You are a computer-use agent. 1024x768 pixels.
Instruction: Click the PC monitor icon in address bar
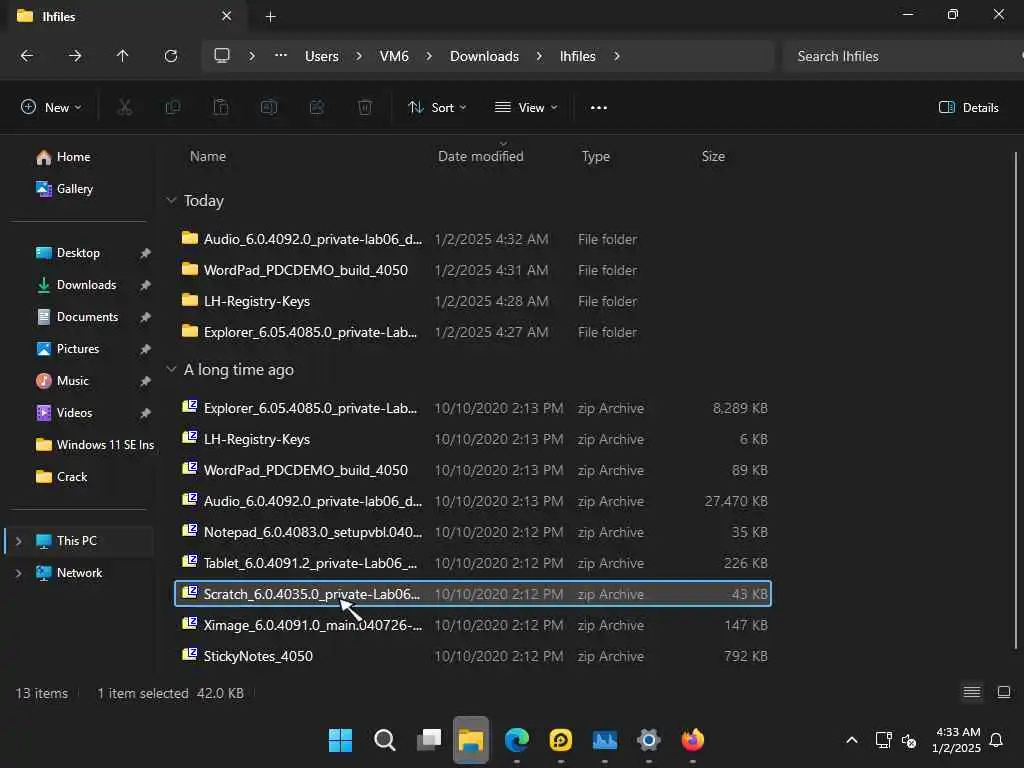click(222, 56)
